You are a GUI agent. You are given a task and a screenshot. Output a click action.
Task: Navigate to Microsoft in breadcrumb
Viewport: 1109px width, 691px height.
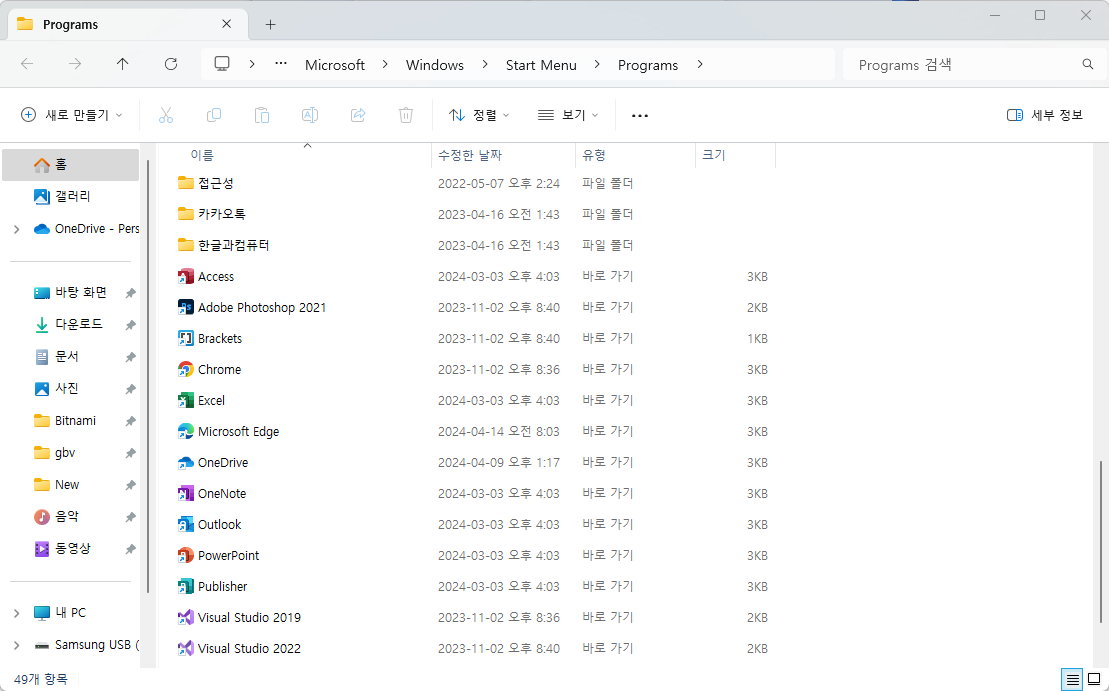click(x=335, y=65)
